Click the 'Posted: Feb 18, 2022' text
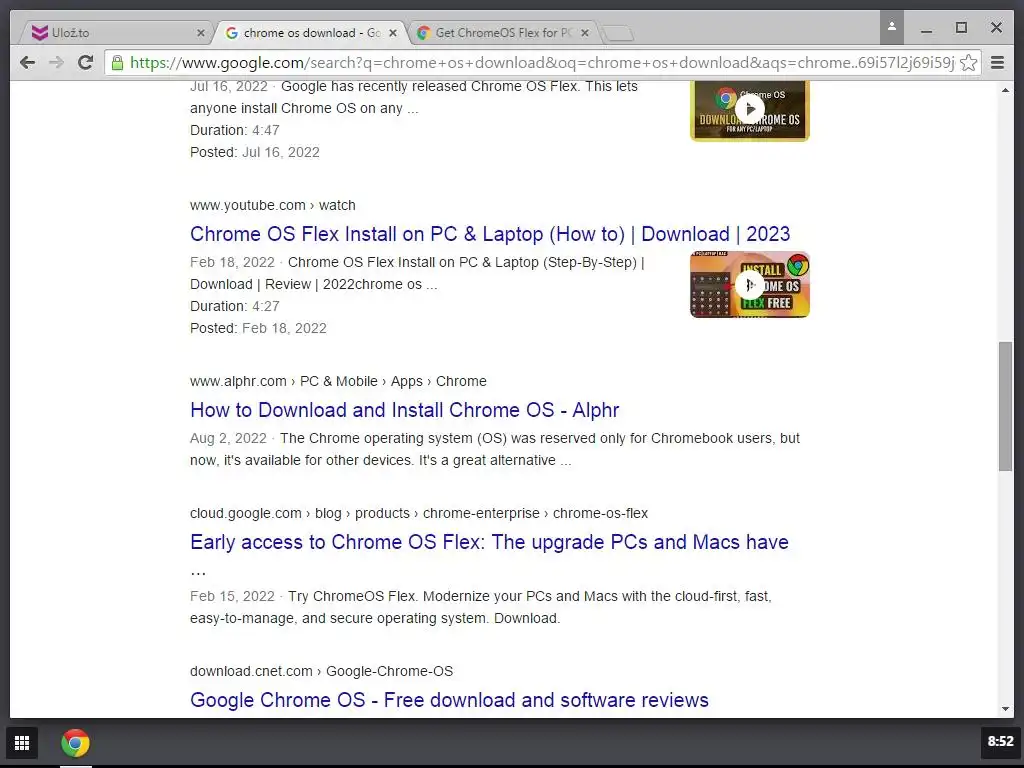Viewport: 1024px width, 768px height. pos(258,328)
